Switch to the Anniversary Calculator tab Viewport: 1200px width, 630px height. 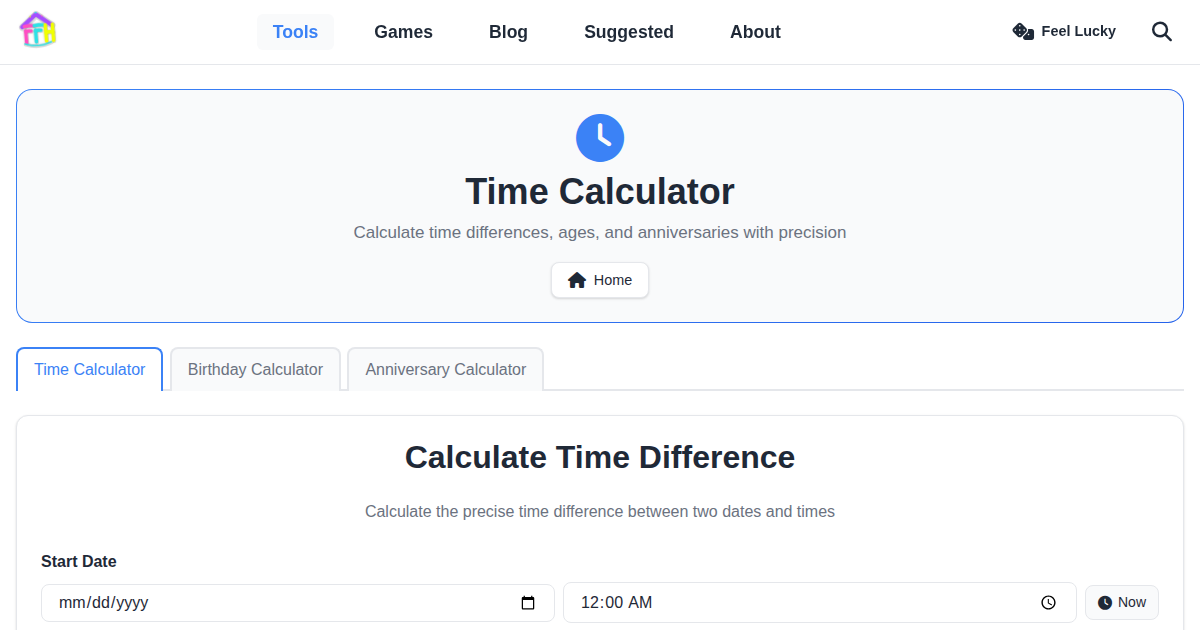click(445, 369)
